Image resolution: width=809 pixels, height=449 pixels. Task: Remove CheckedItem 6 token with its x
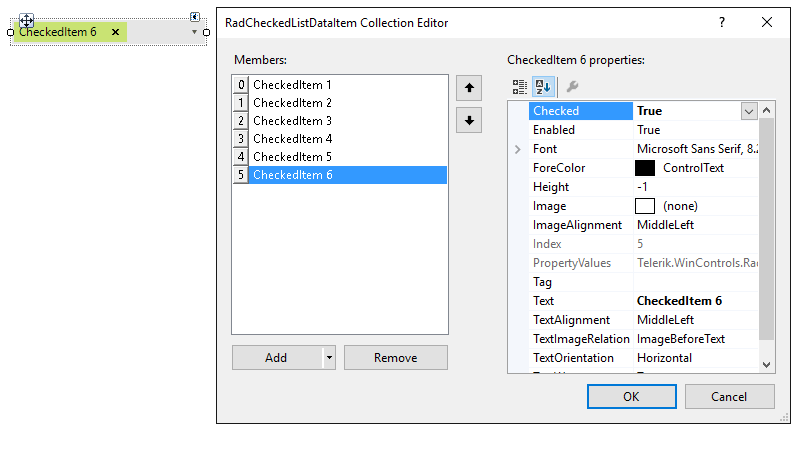[x=116, y=32]
